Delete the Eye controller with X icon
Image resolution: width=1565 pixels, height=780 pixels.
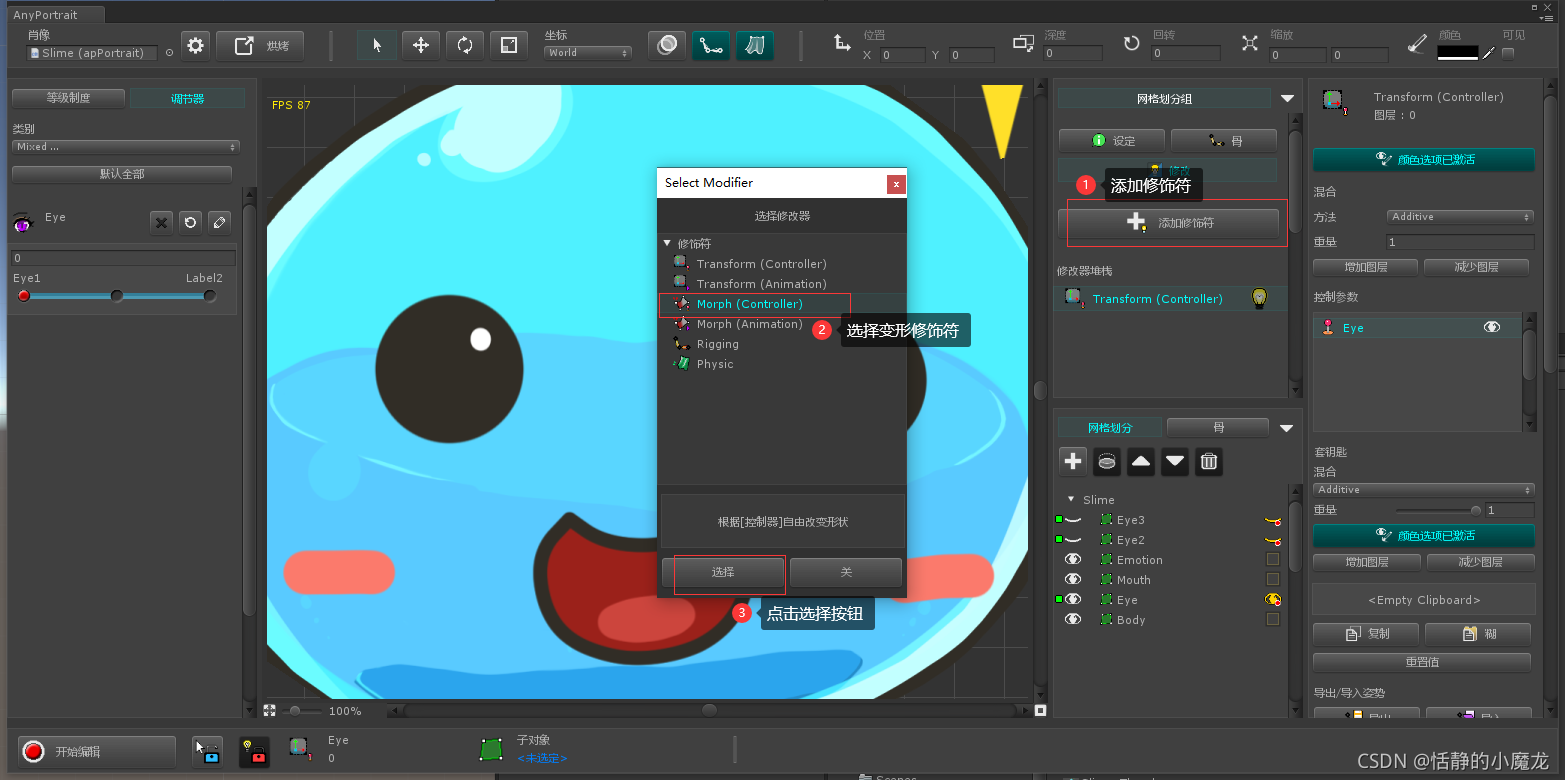[x=162, y=222]
